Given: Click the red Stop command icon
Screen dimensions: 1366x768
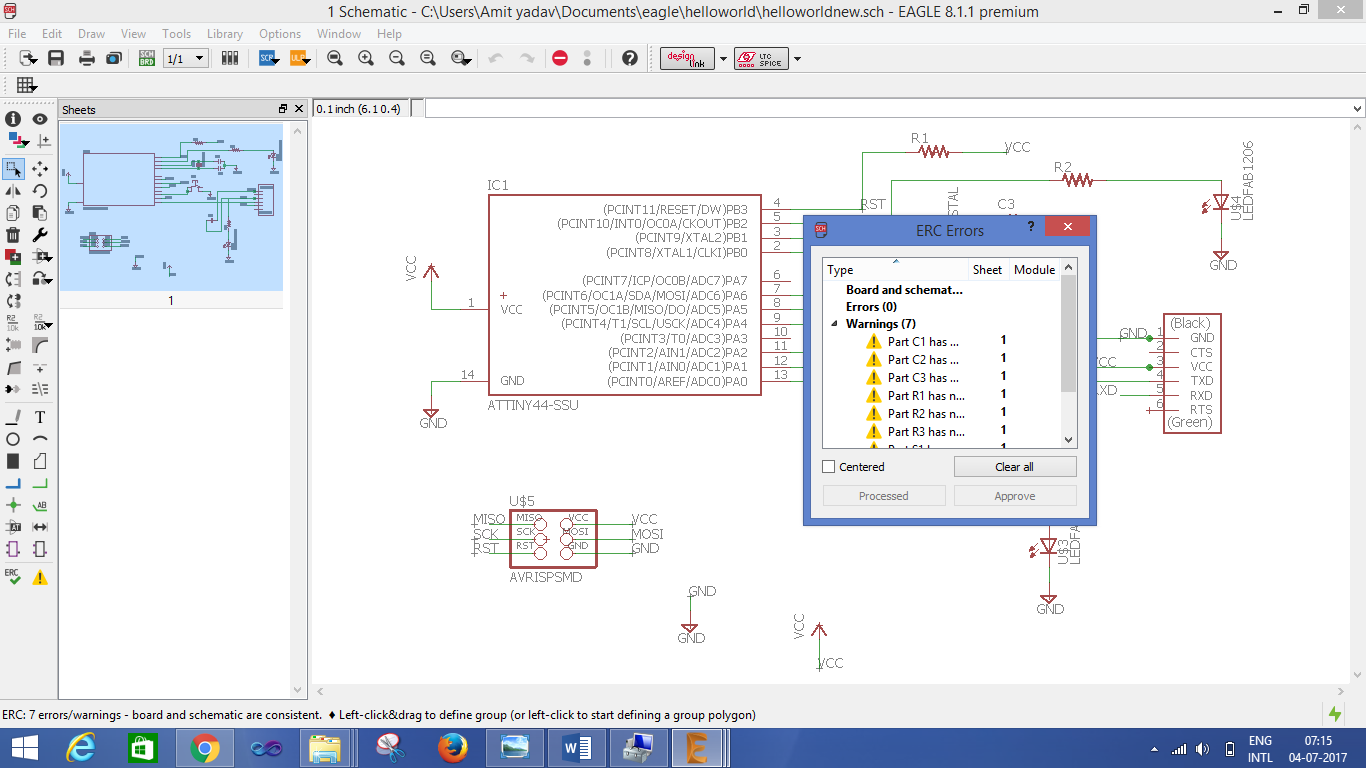Looking at the screenshot, I should [560, 58].
